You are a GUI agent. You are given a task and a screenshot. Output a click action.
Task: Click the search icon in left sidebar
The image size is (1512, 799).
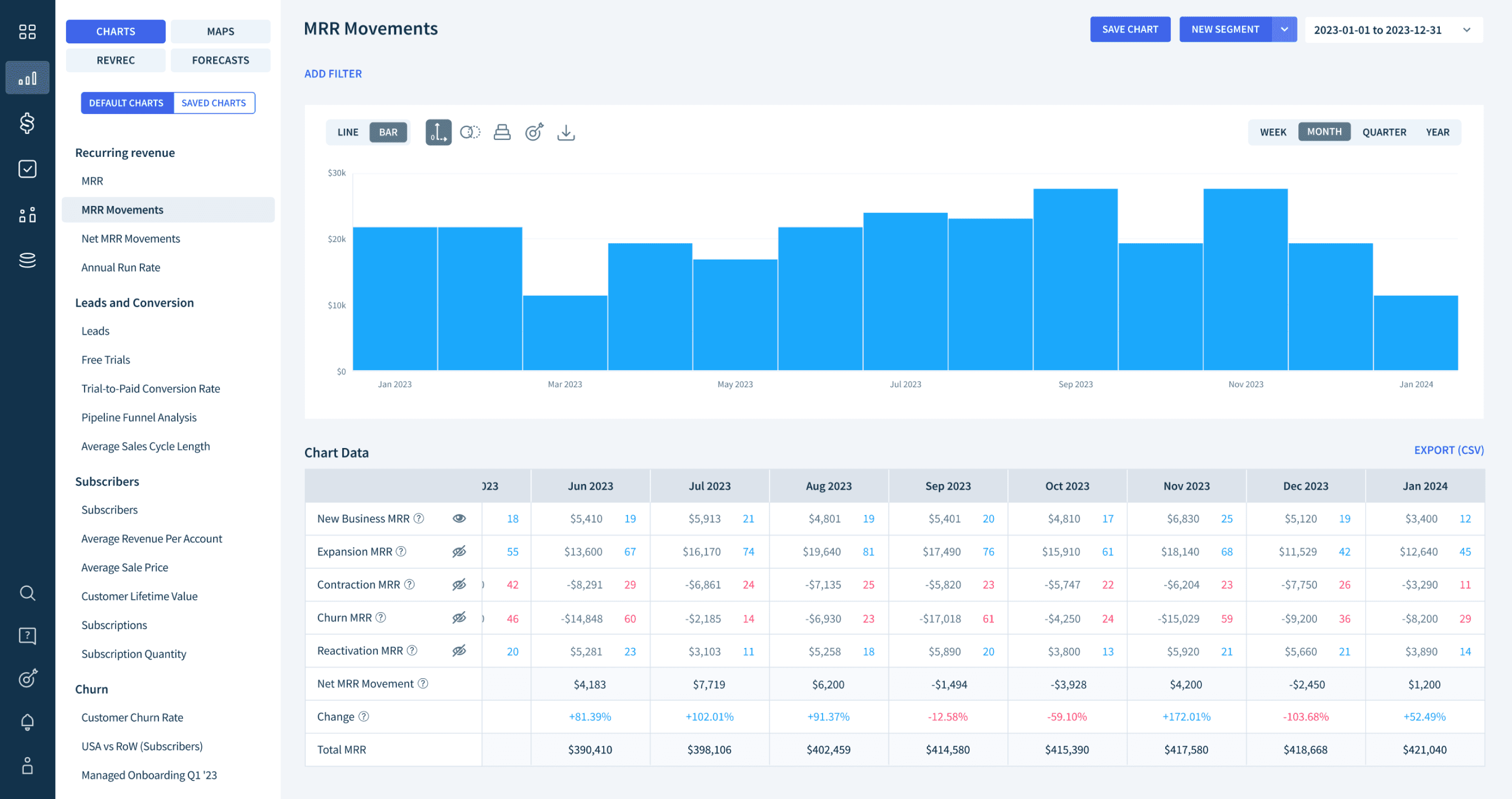(x=27, y=593)
